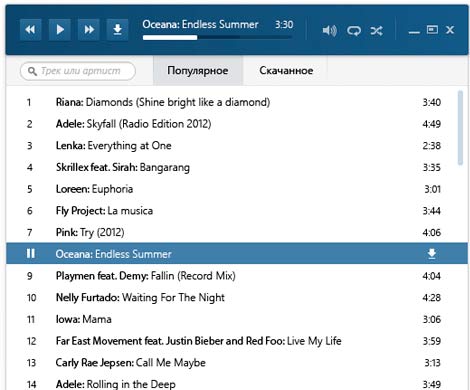
Task: Switch to the Скачанное tab
Action: 286,70
